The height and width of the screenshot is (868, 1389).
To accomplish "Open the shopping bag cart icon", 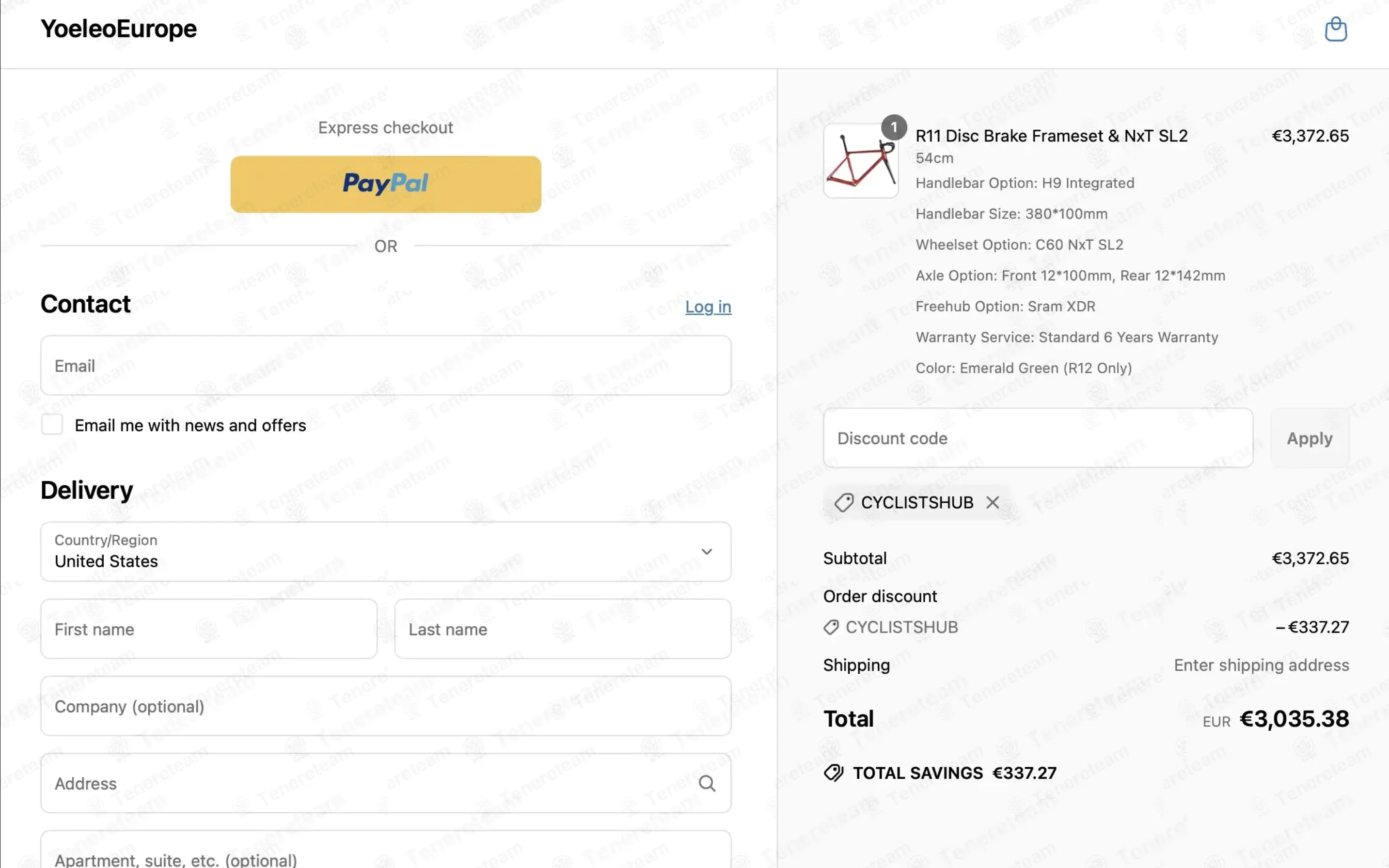I will click(x=1336, y=29).
